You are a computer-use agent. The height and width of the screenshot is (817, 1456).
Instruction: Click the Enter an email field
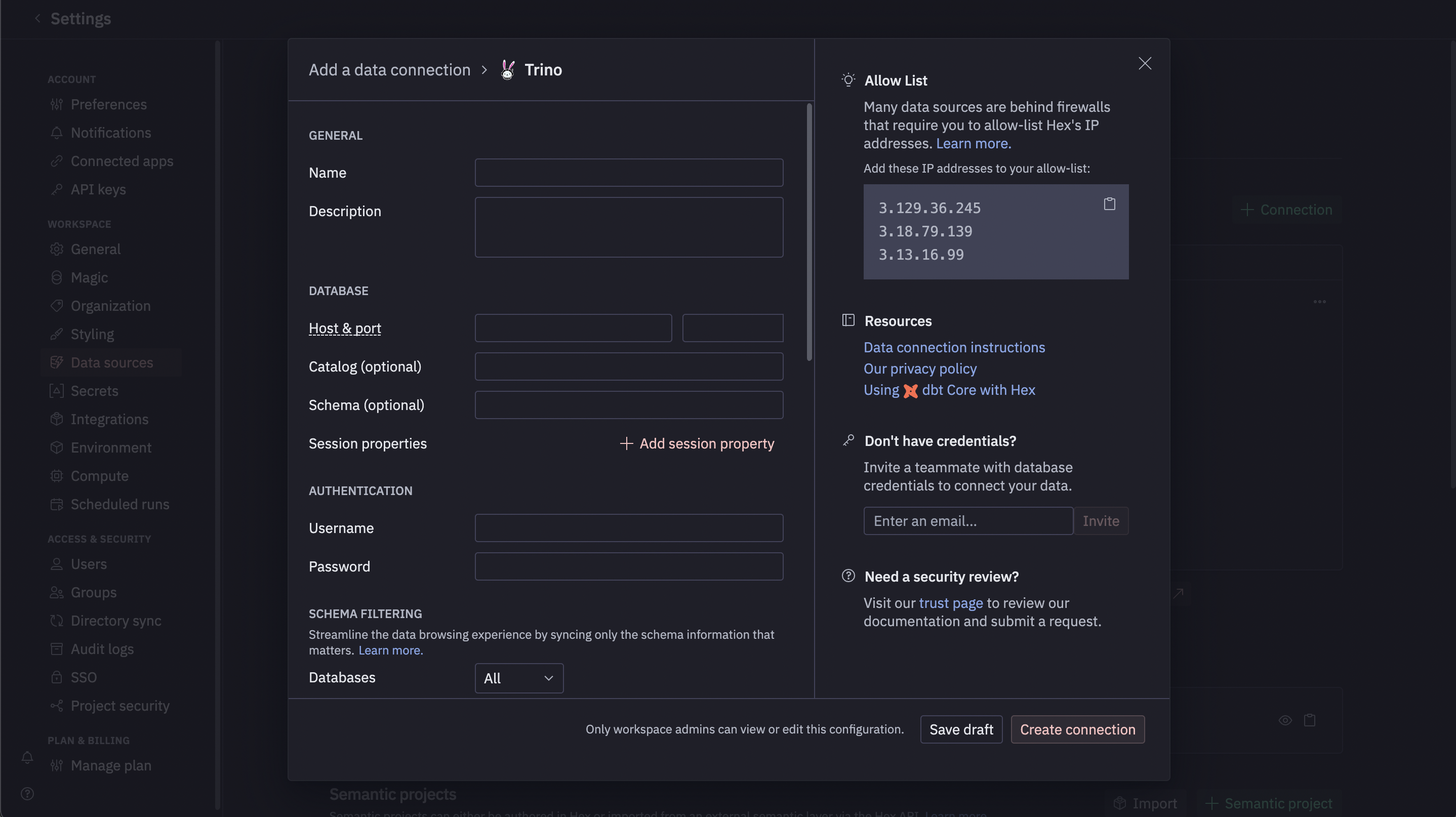(x=967, y=521)
